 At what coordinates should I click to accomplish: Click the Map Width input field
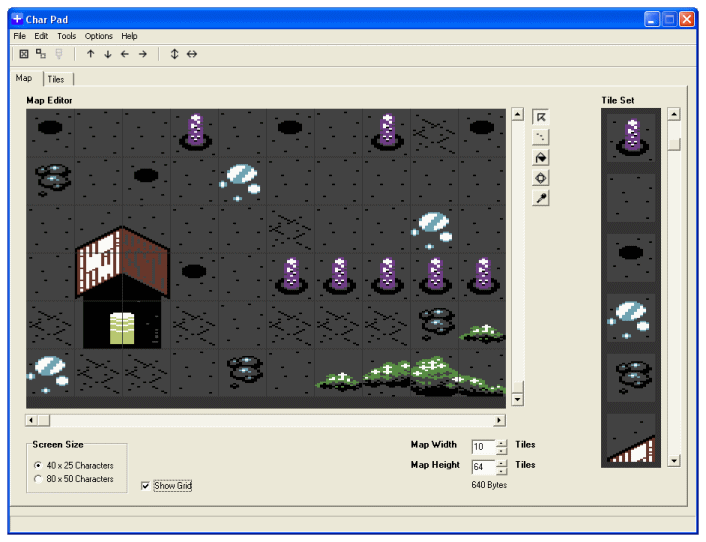484,447
